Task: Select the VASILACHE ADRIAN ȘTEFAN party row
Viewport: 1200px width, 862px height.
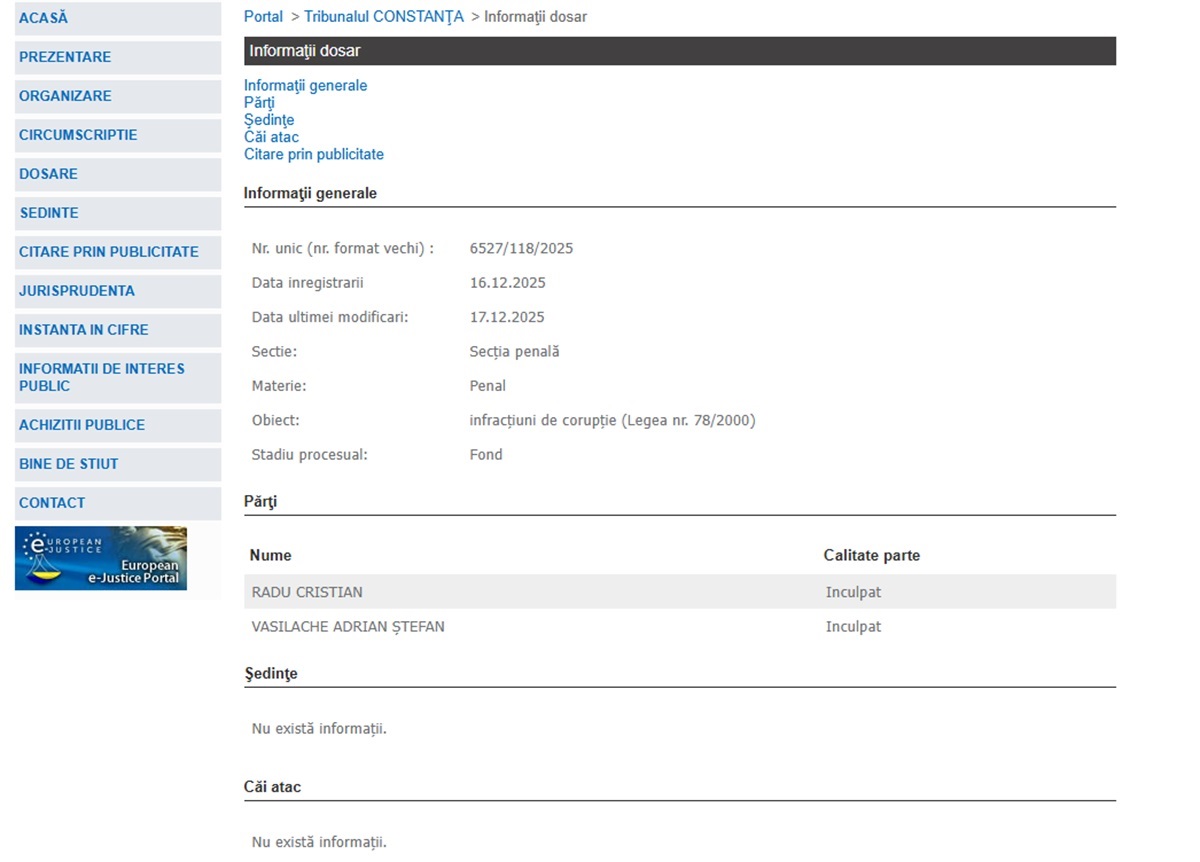Action: (x=680, y=627)
